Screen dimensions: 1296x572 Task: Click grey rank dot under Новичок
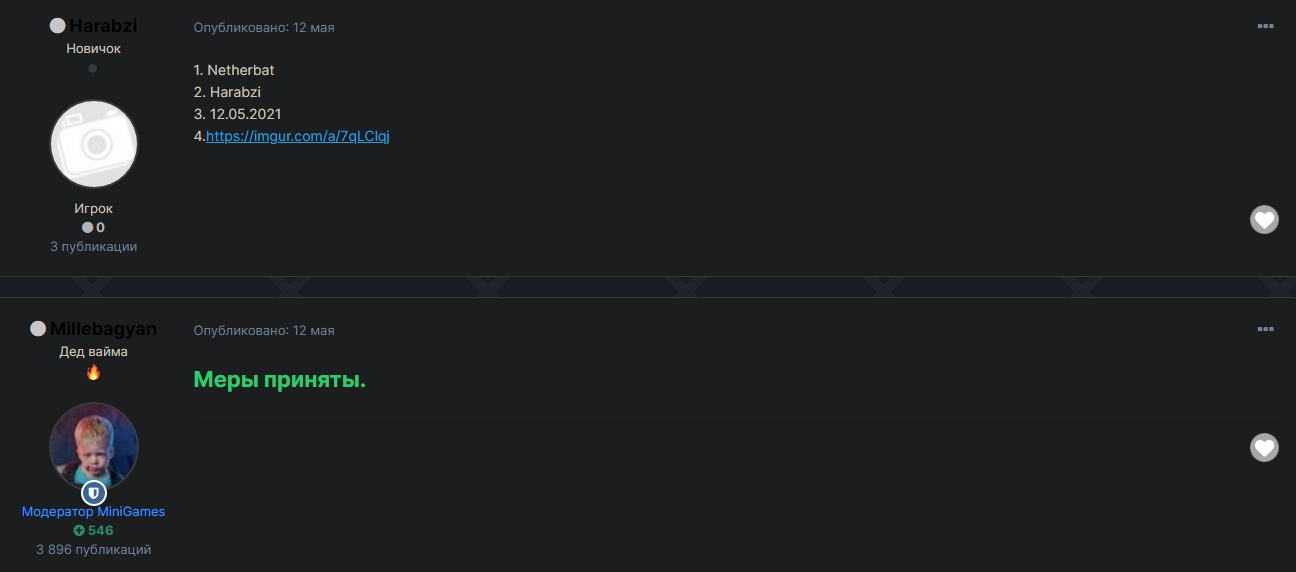click(93, 69)
